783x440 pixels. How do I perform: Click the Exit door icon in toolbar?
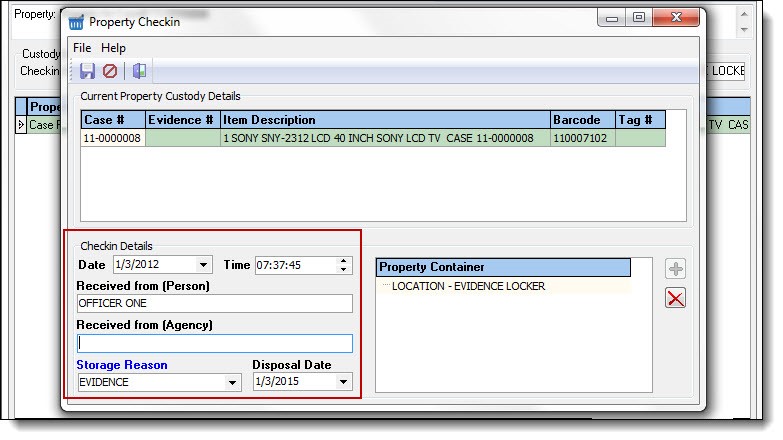[139, 71]
